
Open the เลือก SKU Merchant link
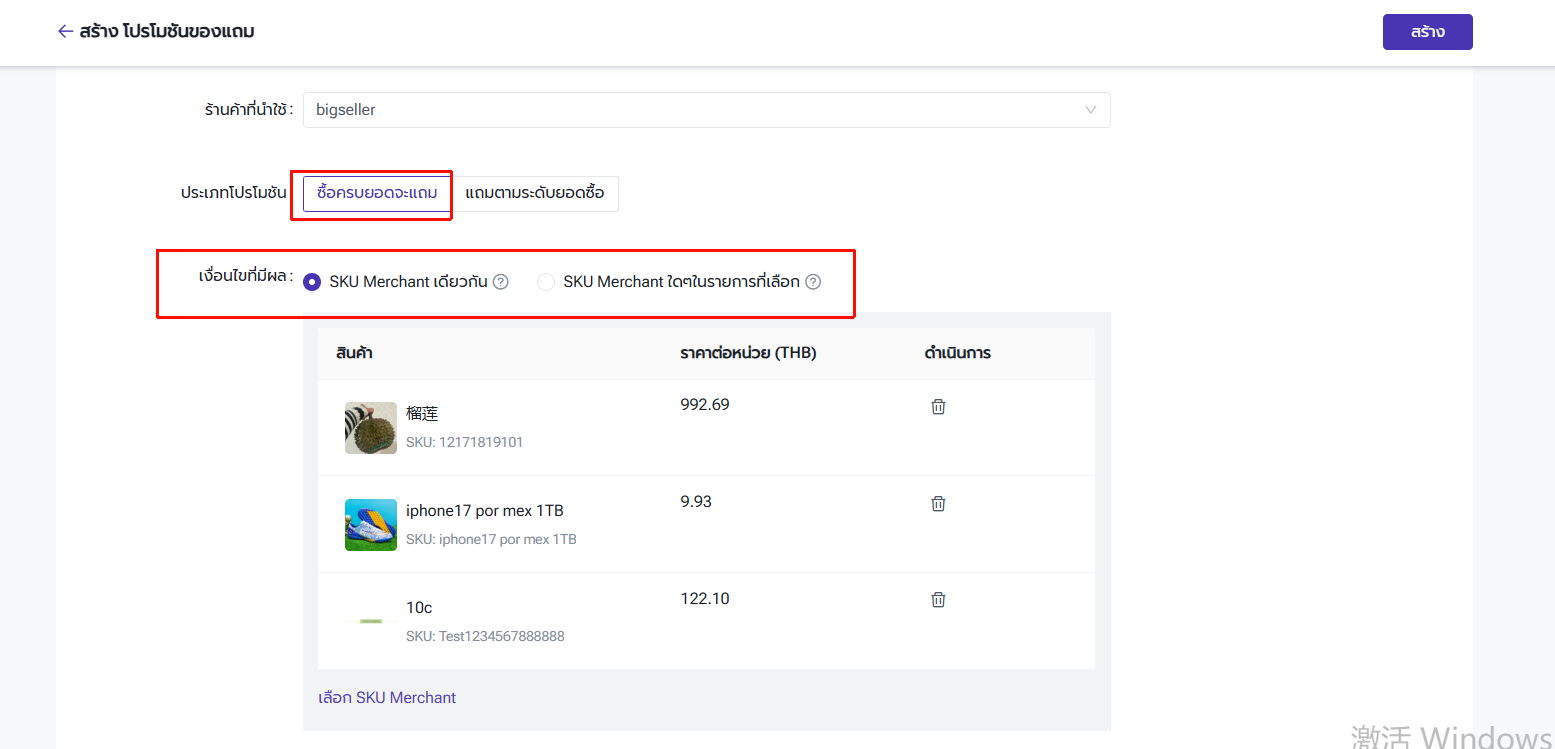tap(387, 697)
